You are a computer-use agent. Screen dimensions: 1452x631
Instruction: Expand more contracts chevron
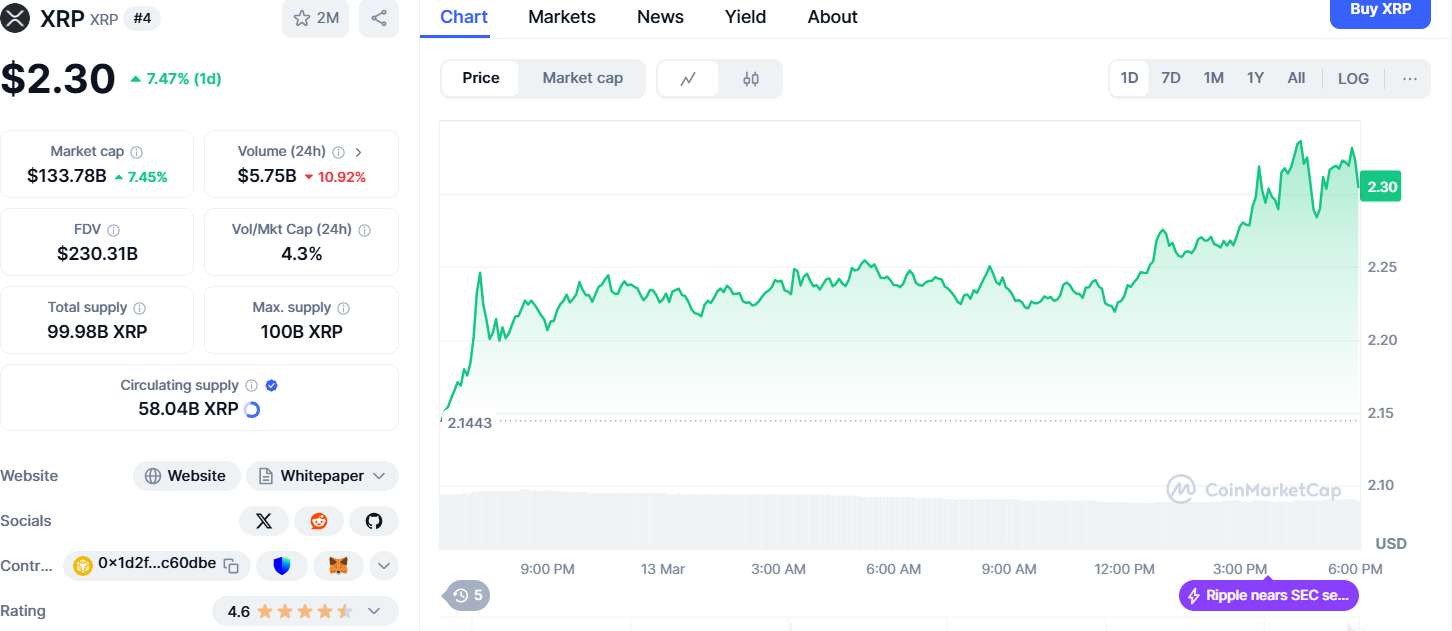pos(384,566)
